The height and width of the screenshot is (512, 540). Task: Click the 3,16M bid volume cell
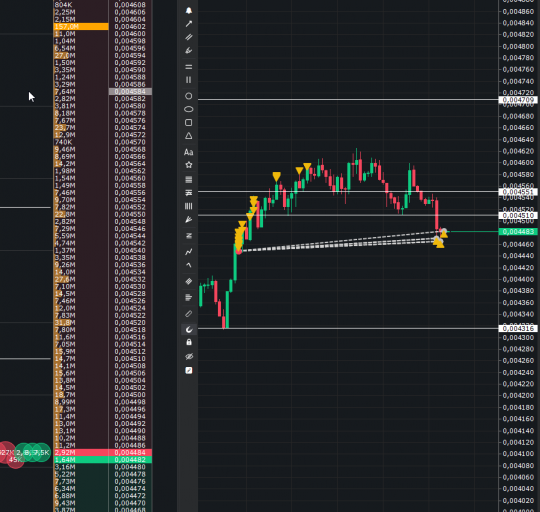tap(65, 467)
